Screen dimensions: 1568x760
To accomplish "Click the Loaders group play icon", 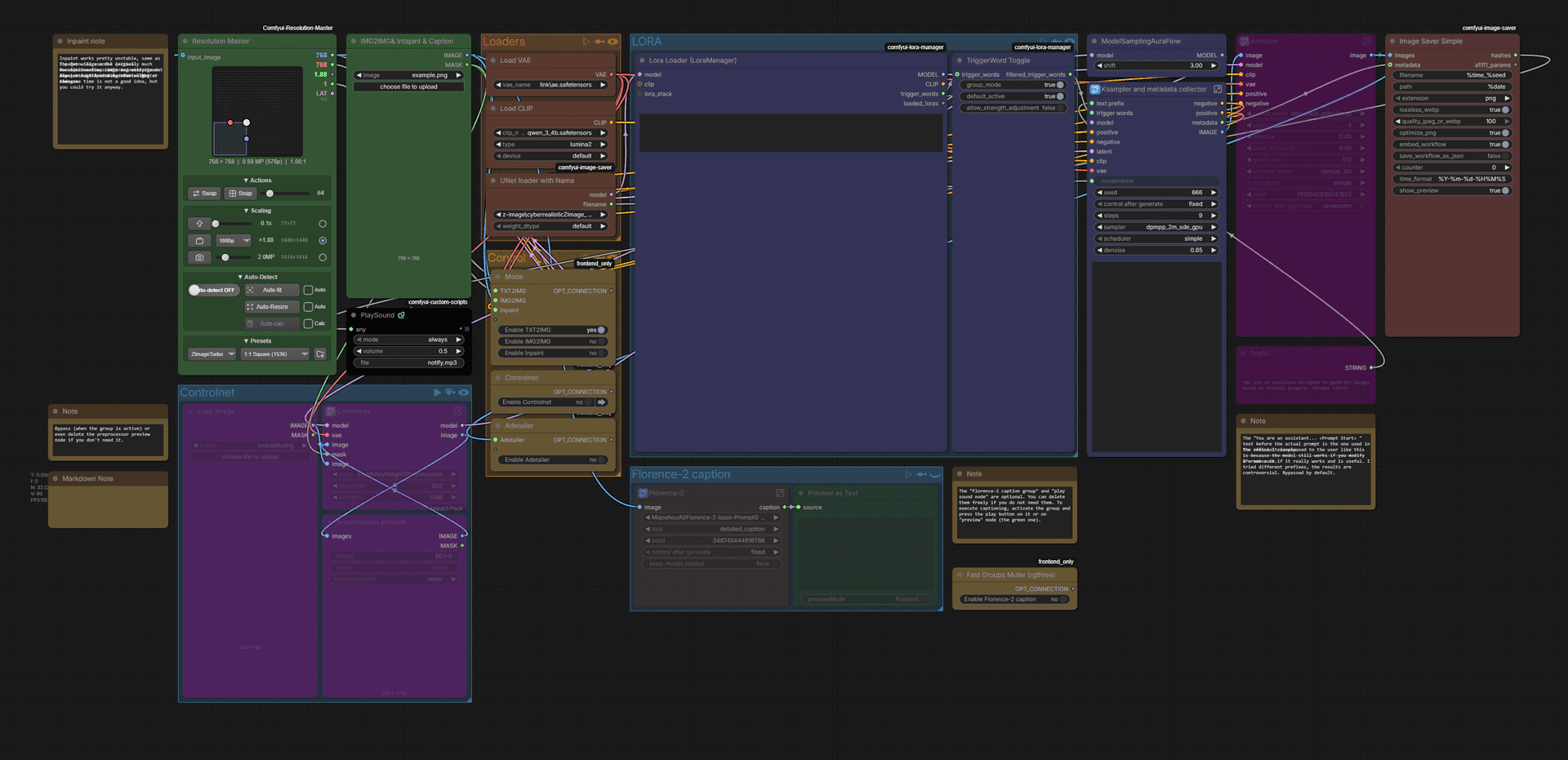I will point(586,42).
